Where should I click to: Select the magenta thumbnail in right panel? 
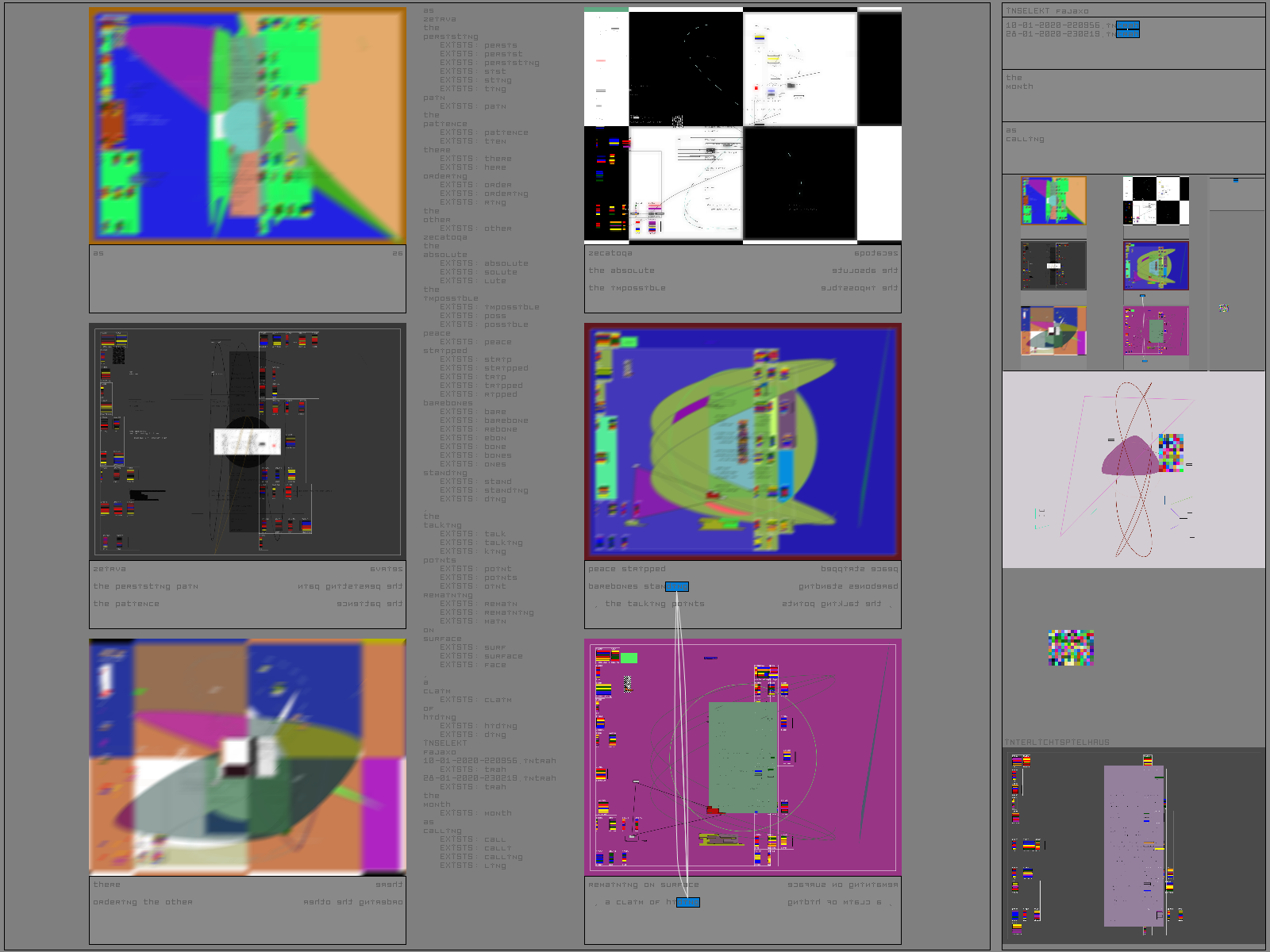(x=1156, y=331)
